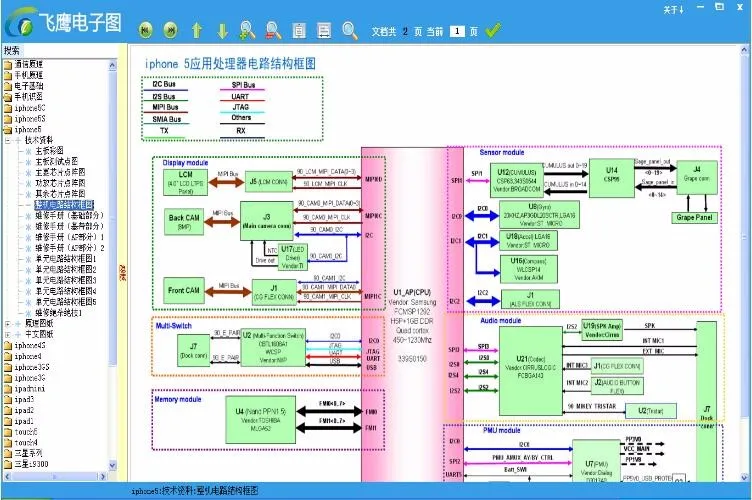Collapse the 技术资料 node
Image resolution: width=752 pixels, height=500 pixels.
click(8, 140)
